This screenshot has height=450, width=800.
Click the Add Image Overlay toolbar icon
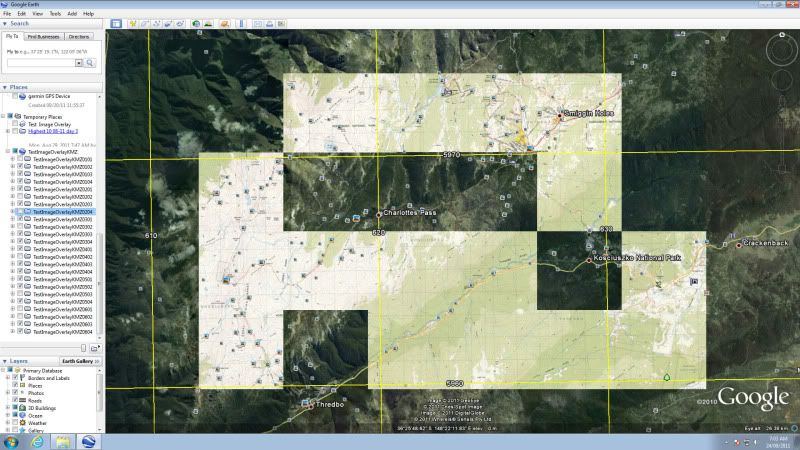point(168,23)
